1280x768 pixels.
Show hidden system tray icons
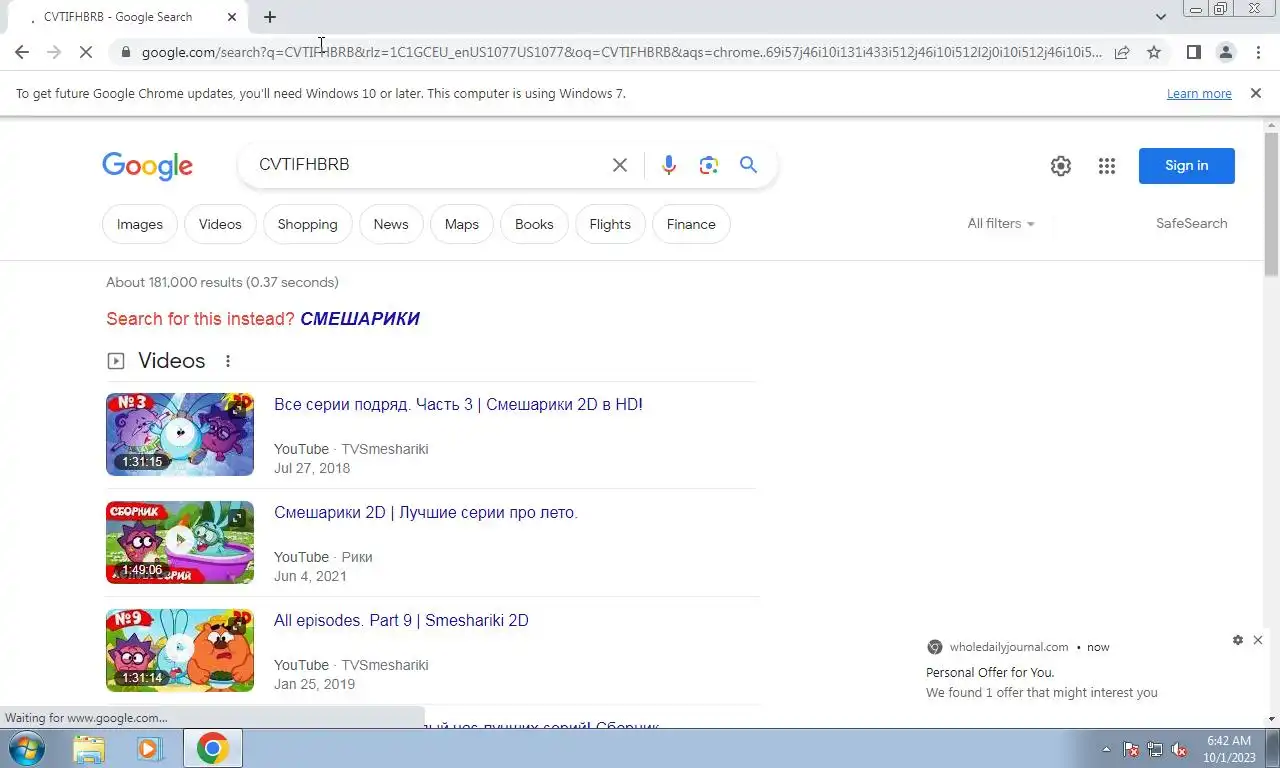(x=1106, y=749)
